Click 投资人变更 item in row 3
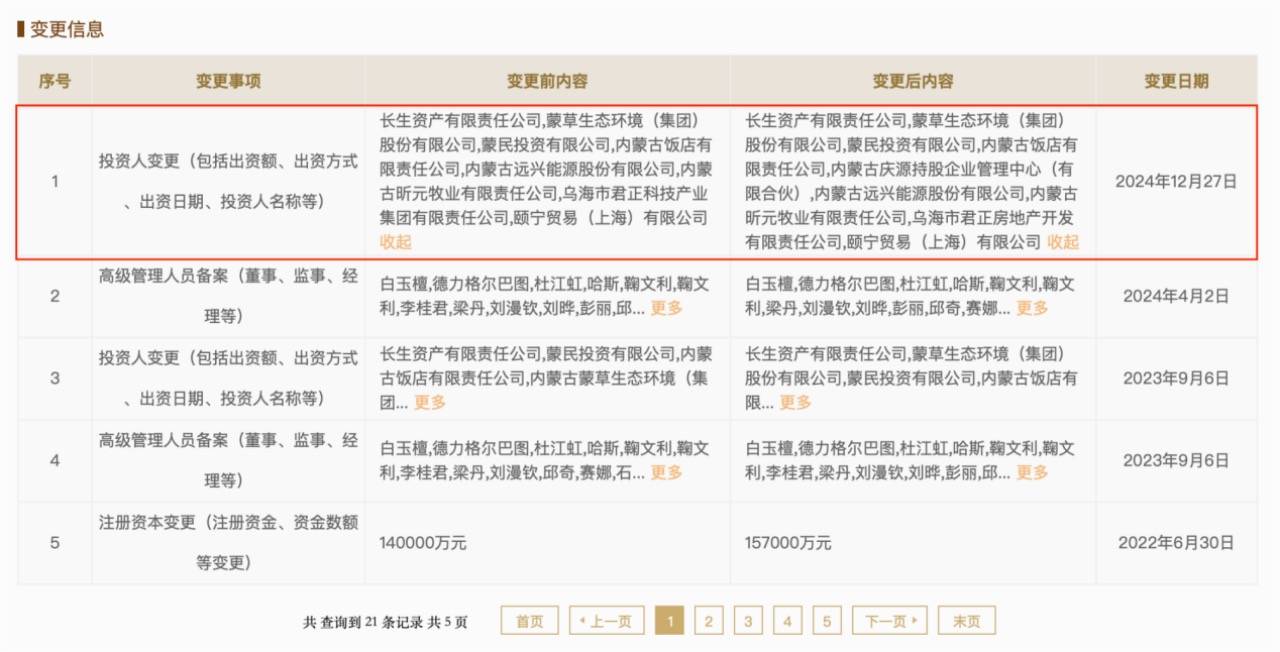 (x=228, y=378)
